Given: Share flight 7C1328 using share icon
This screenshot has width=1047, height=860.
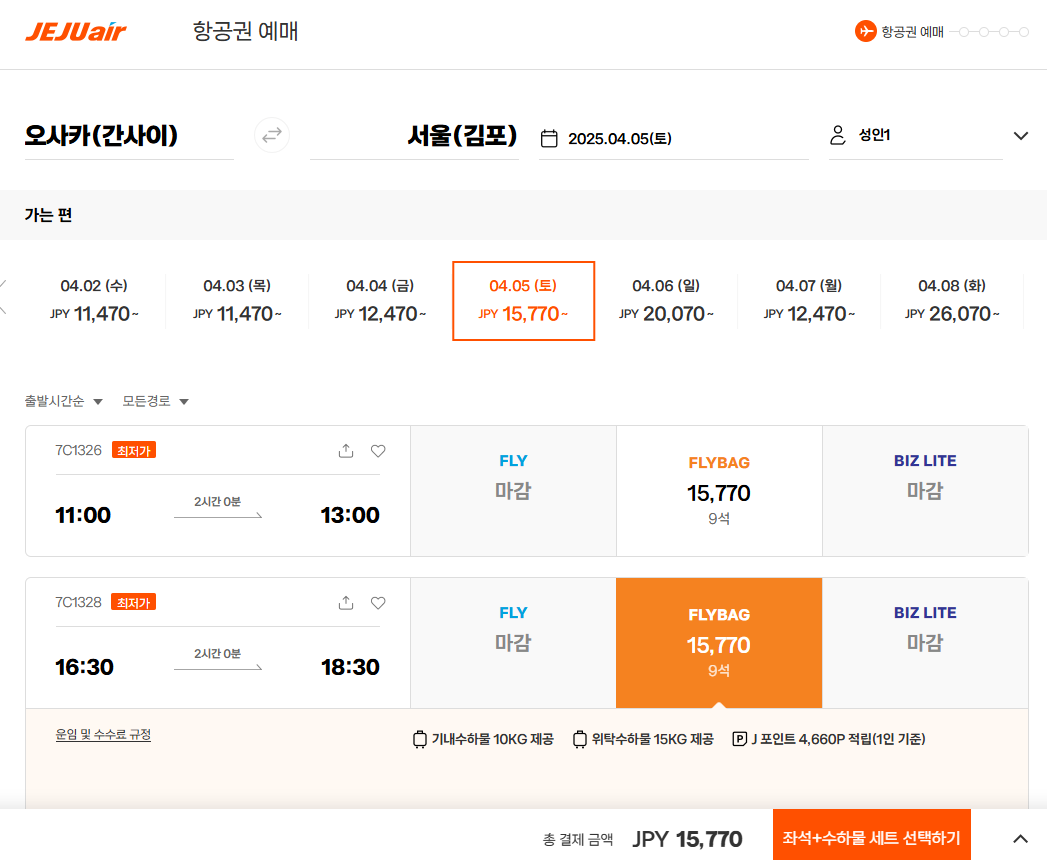Looking at the screenshot, I should pos(346,603).
